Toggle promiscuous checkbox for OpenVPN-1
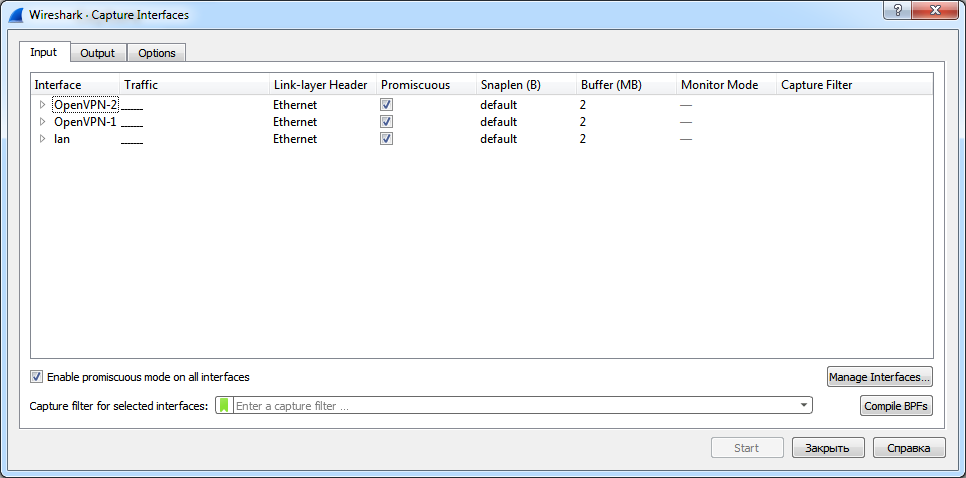This screenshot has width=966, height=478. tap(386, 122)
